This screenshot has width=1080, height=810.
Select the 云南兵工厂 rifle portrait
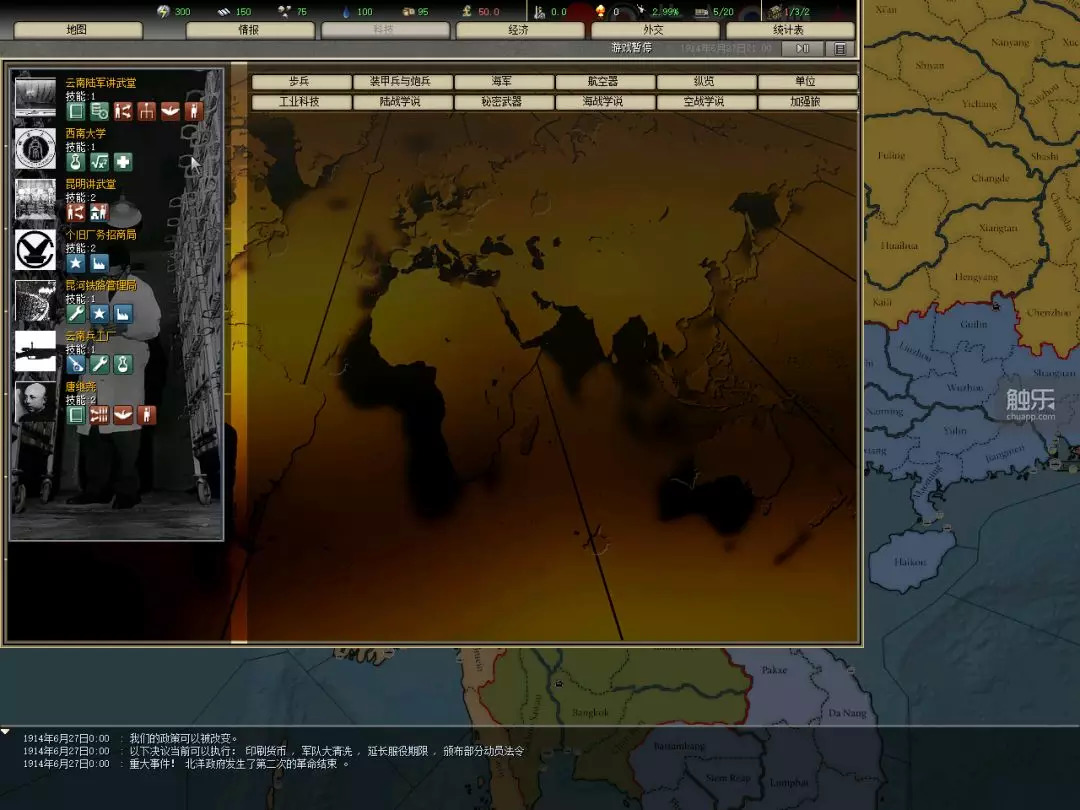pyautogui.click(x=35, y=351)
